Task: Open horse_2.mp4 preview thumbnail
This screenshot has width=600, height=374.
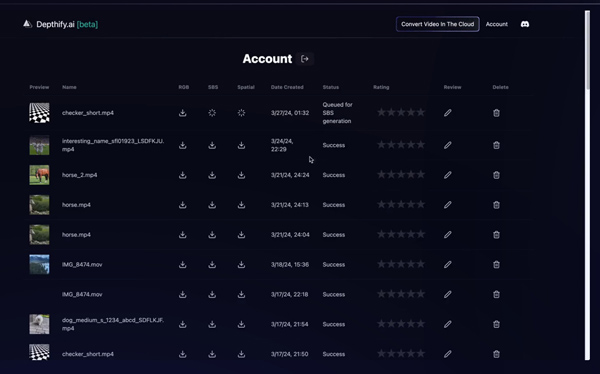Action: (x=39, y=175)
